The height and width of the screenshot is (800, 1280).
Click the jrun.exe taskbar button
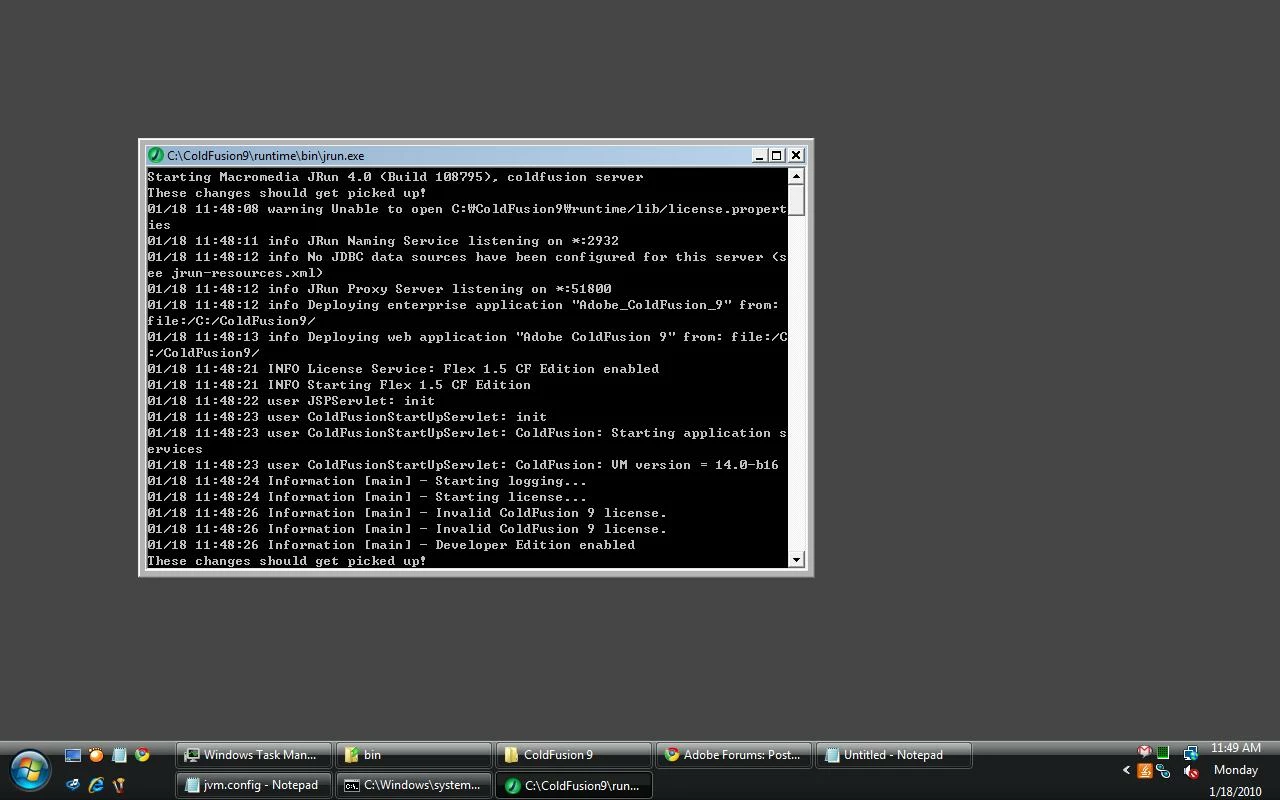[x=574, y=785]
